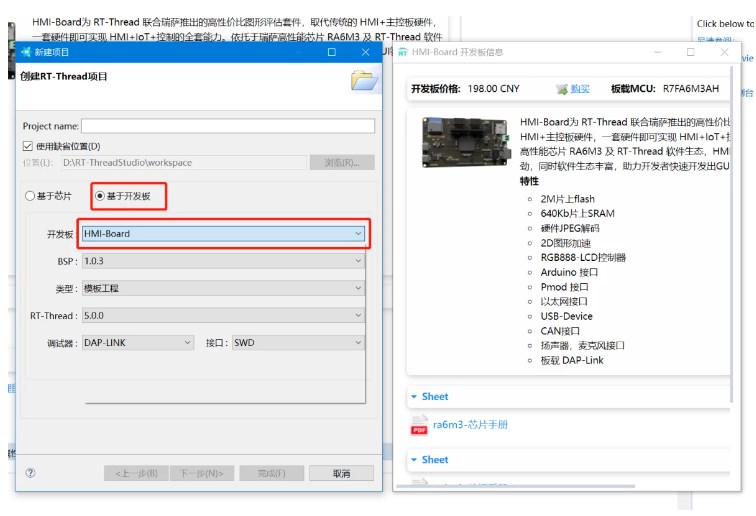
Task: Open the RT-Thread version 5.0.0 dropdown
Action: (223, 315)
